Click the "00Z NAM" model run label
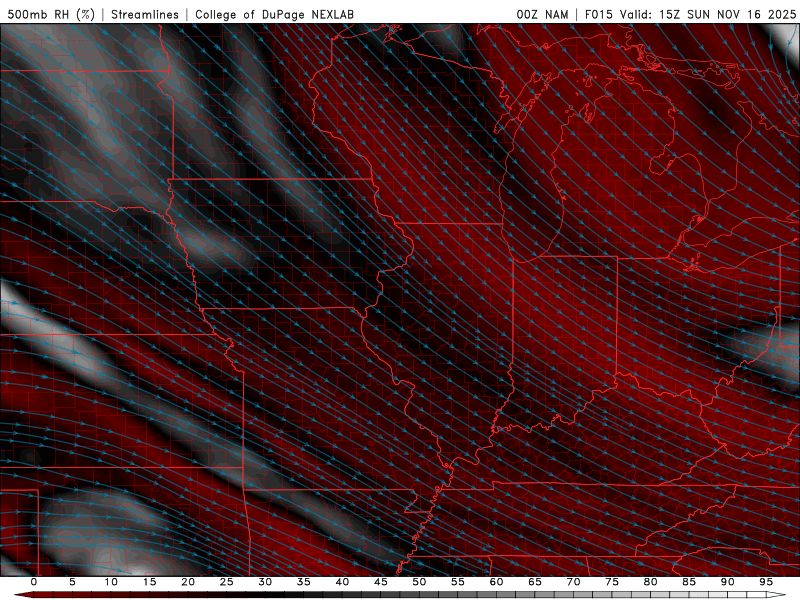Viewport: 800px width, 600px height. 542,14
